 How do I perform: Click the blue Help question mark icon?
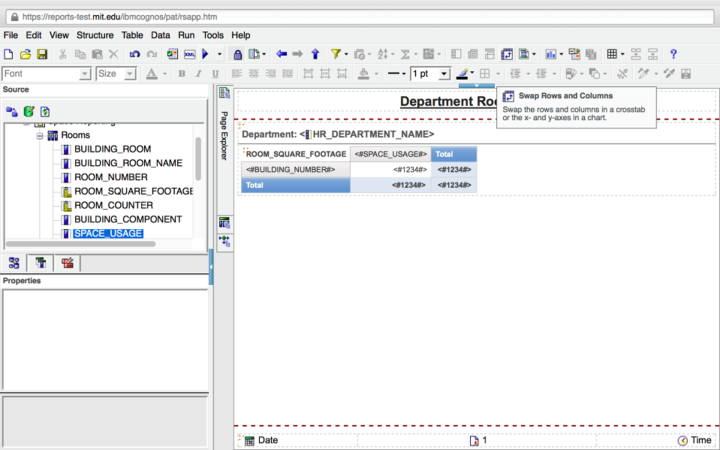click(673, 54)
